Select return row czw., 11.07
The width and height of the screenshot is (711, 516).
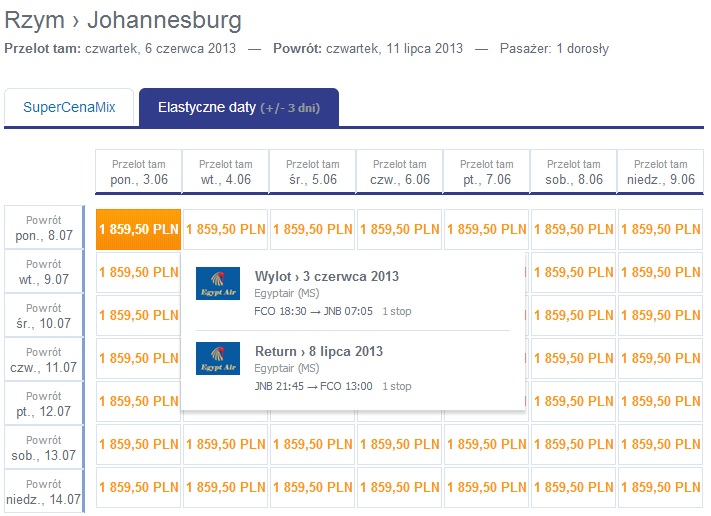point(44,359)
